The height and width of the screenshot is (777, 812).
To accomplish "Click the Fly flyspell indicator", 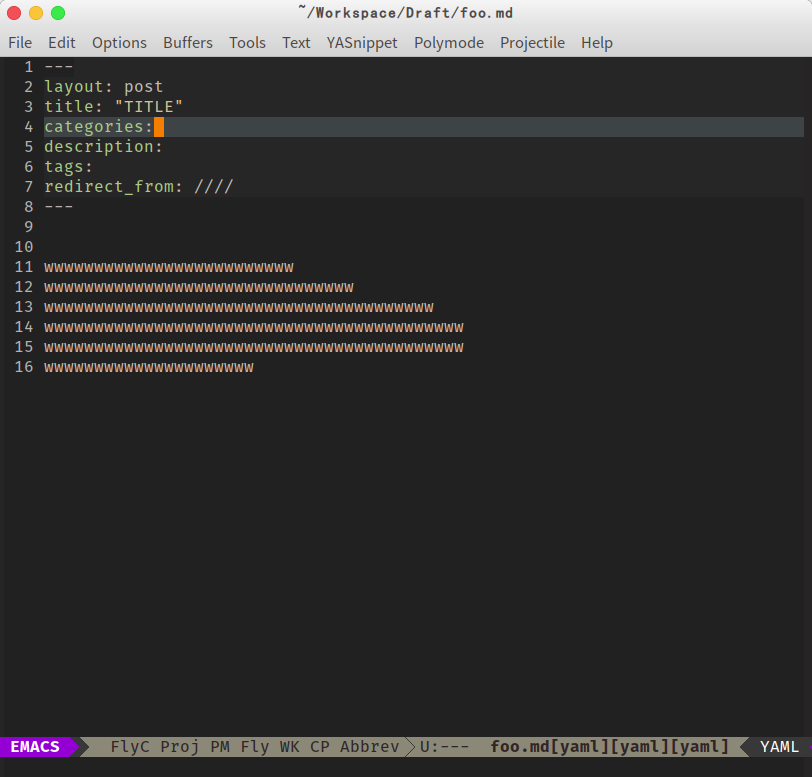I will (255, 746).
